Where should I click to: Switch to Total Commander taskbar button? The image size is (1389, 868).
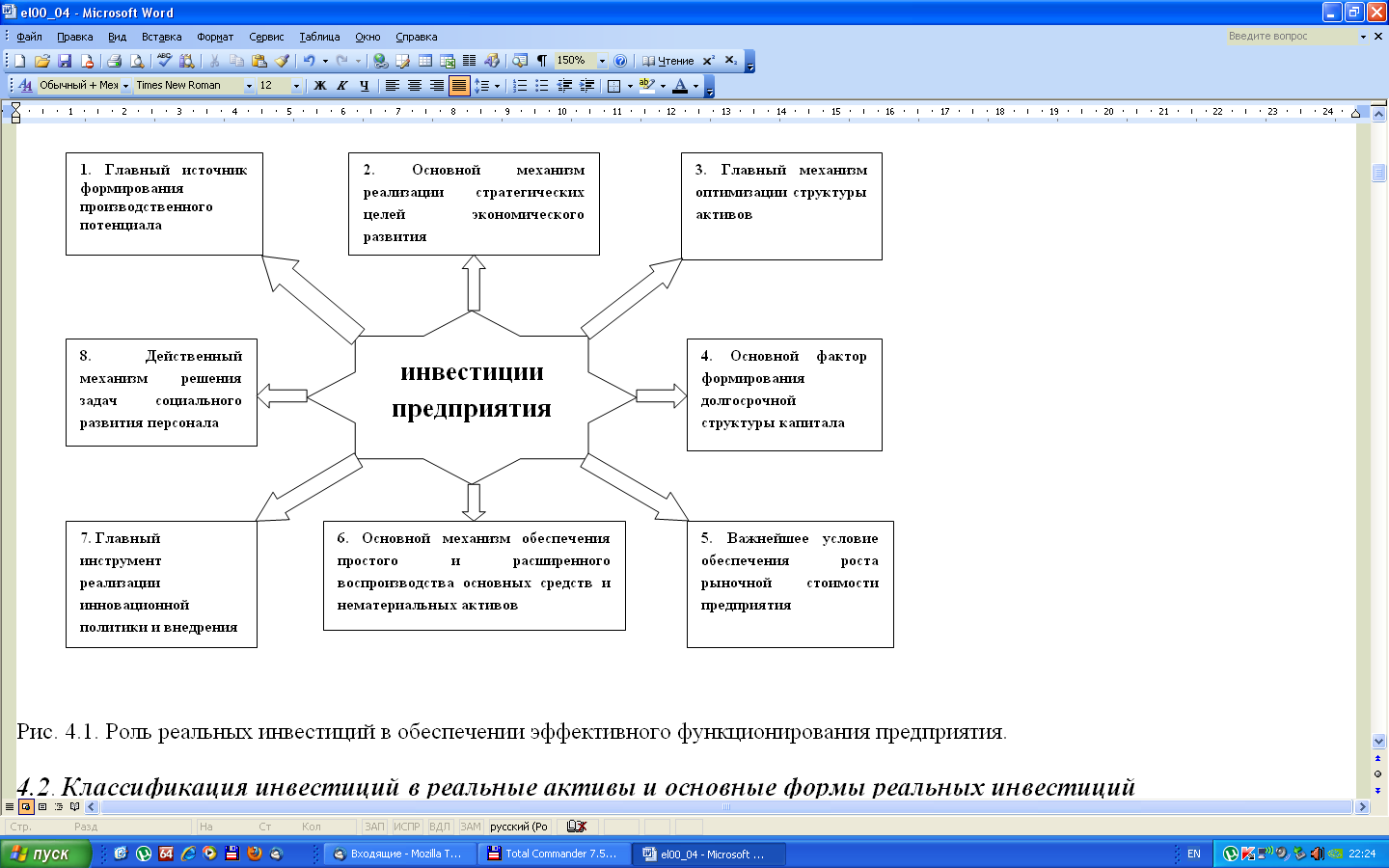pyautogui.click(x=553, y=854)
